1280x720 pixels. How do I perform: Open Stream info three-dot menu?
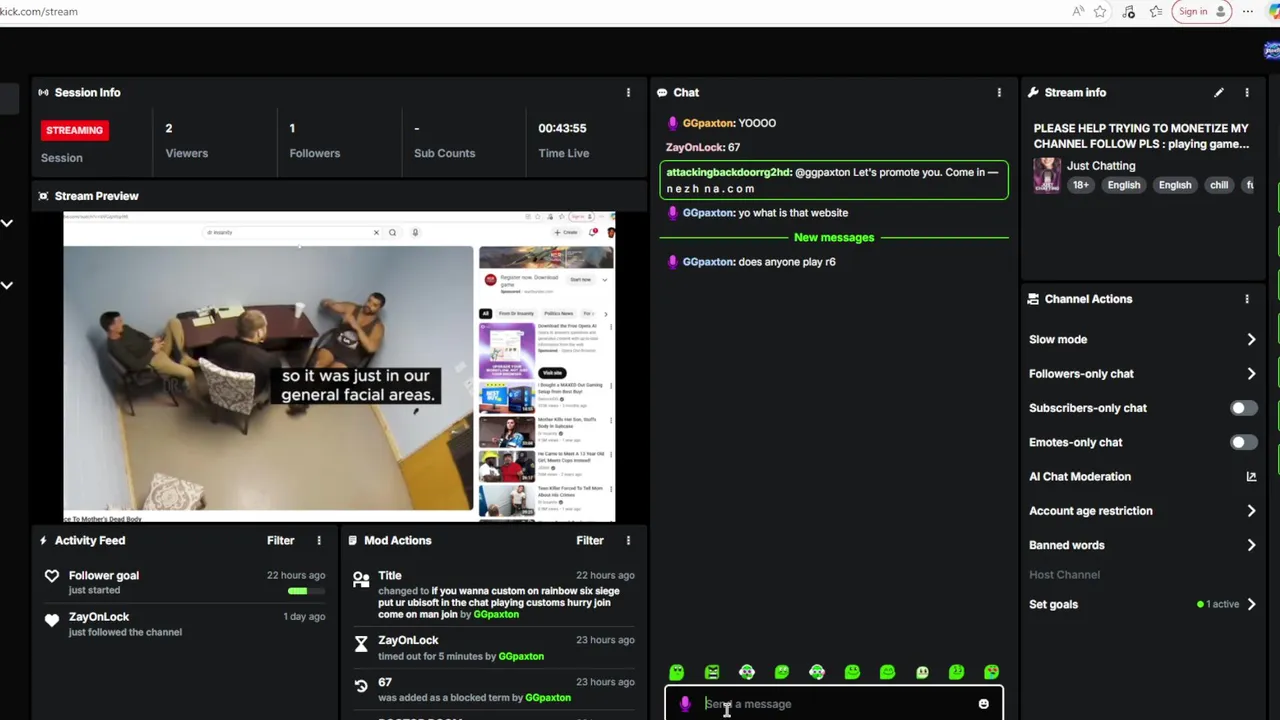[1247, 92]
